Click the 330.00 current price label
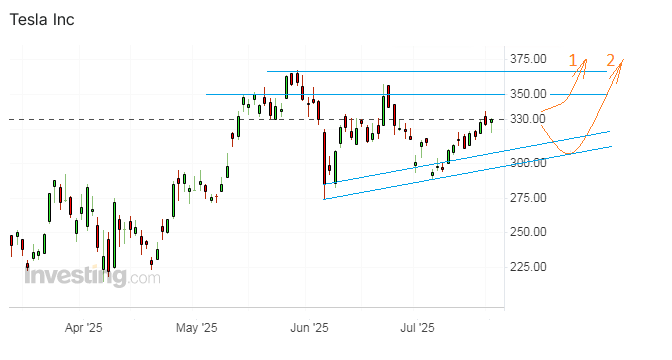The height and width of the screenshot is (360, 672). pyautogui.click(x=528, y=119)
